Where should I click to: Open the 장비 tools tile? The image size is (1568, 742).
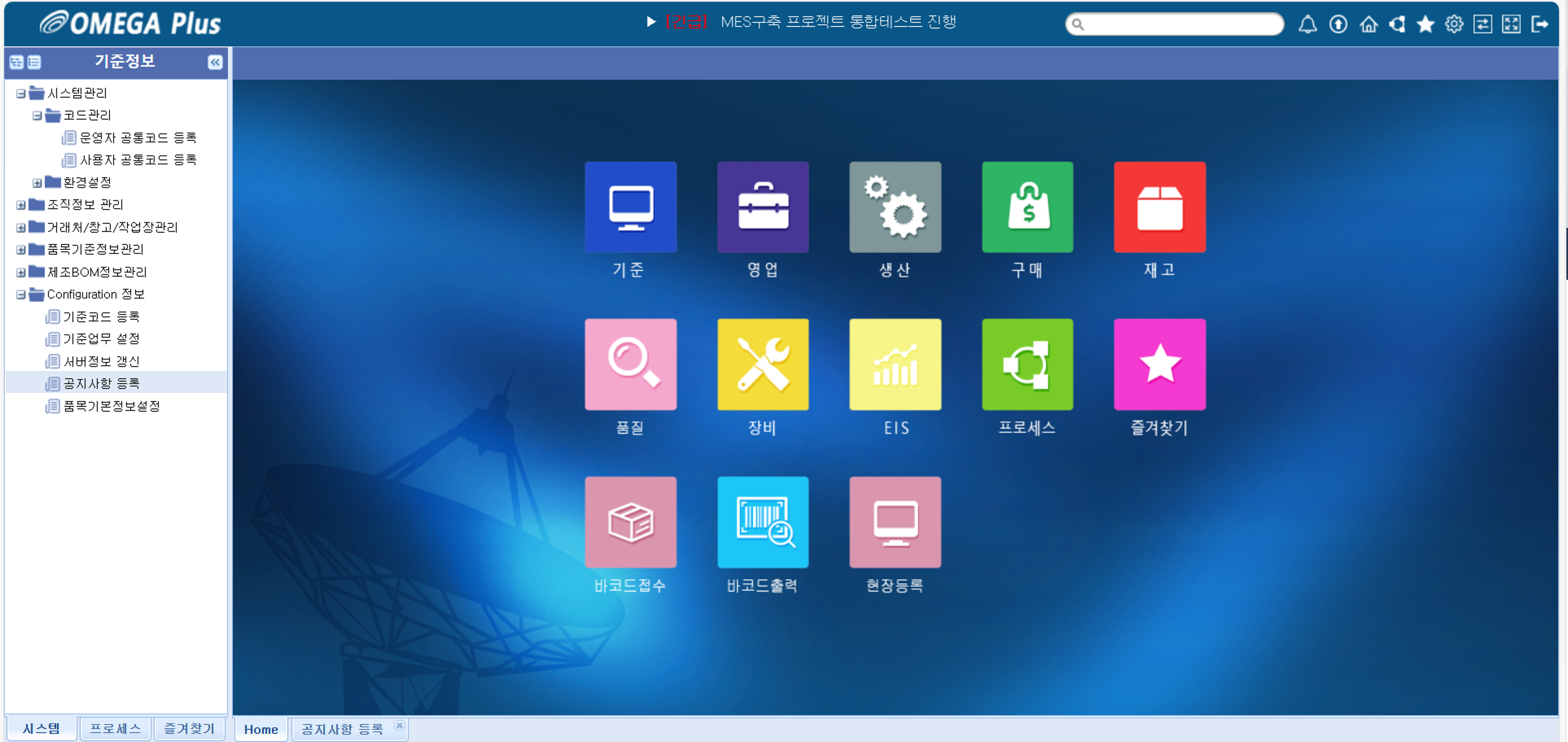tap(763, 364)
